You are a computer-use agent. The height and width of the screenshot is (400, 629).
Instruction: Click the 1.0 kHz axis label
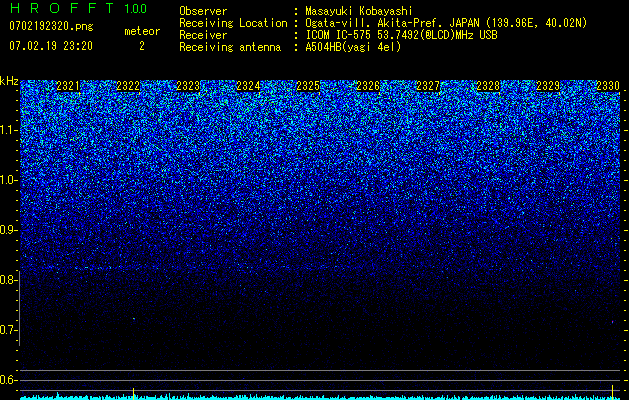[8, 180]
